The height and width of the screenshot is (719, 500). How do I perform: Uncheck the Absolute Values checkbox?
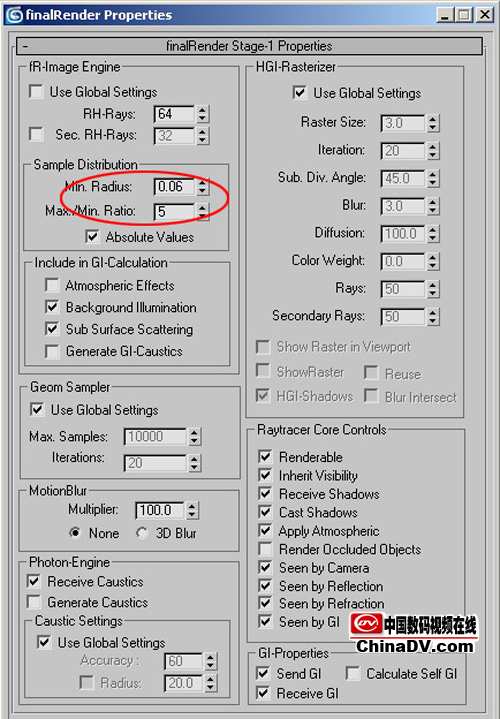click(92, 237)
